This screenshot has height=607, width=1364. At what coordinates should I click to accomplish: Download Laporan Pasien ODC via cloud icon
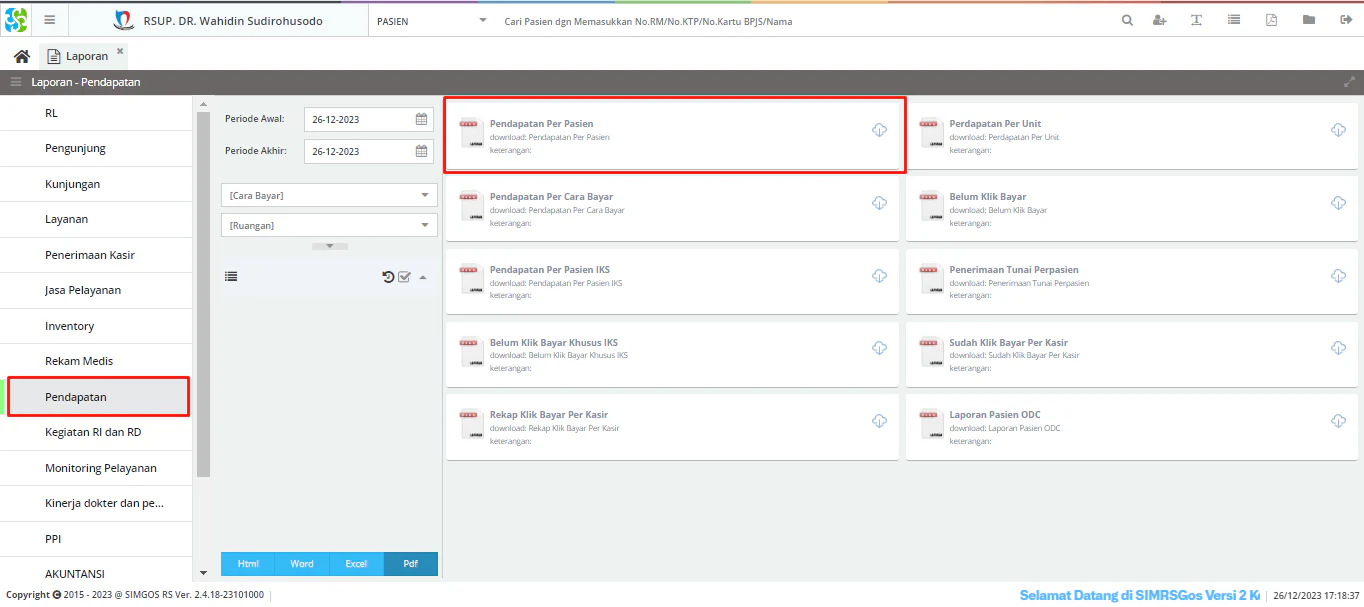1338,421
